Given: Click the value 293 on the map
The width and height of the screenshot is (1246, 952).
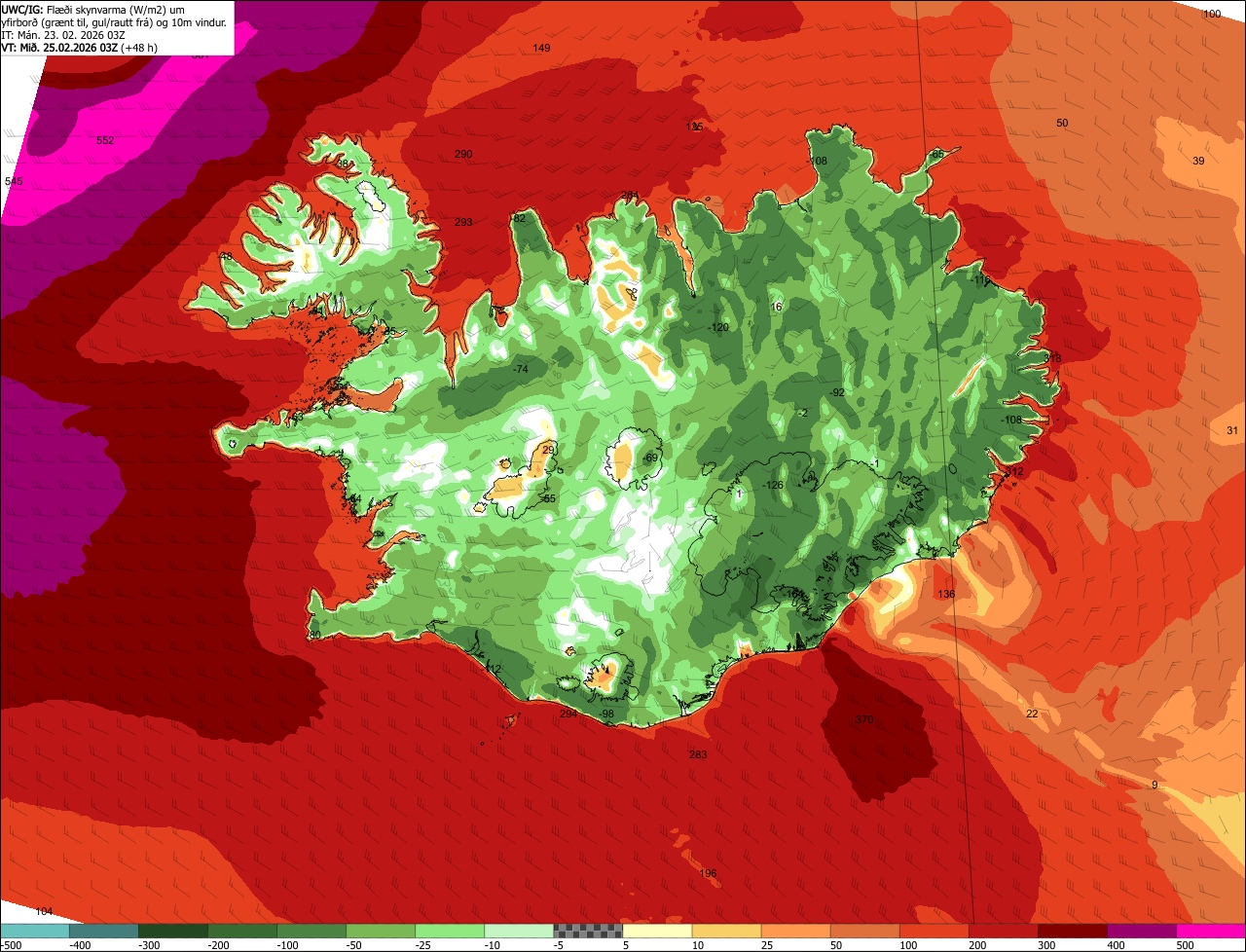Looking at the screenshot, I should tap(463, 222).
